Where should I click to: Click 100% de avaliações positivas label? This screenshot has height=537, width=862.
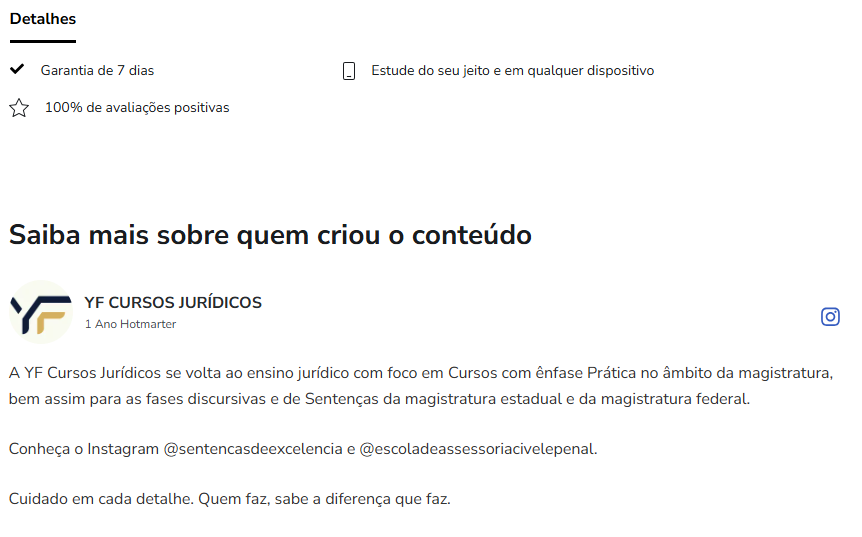click(137, 107)
